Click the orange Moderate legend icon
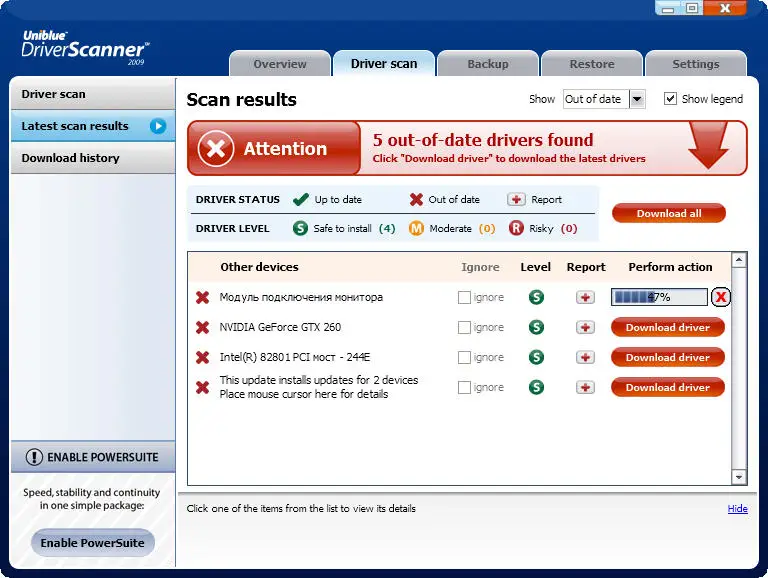This screenshot has height=578, width=768. click(x=416, y=228)
